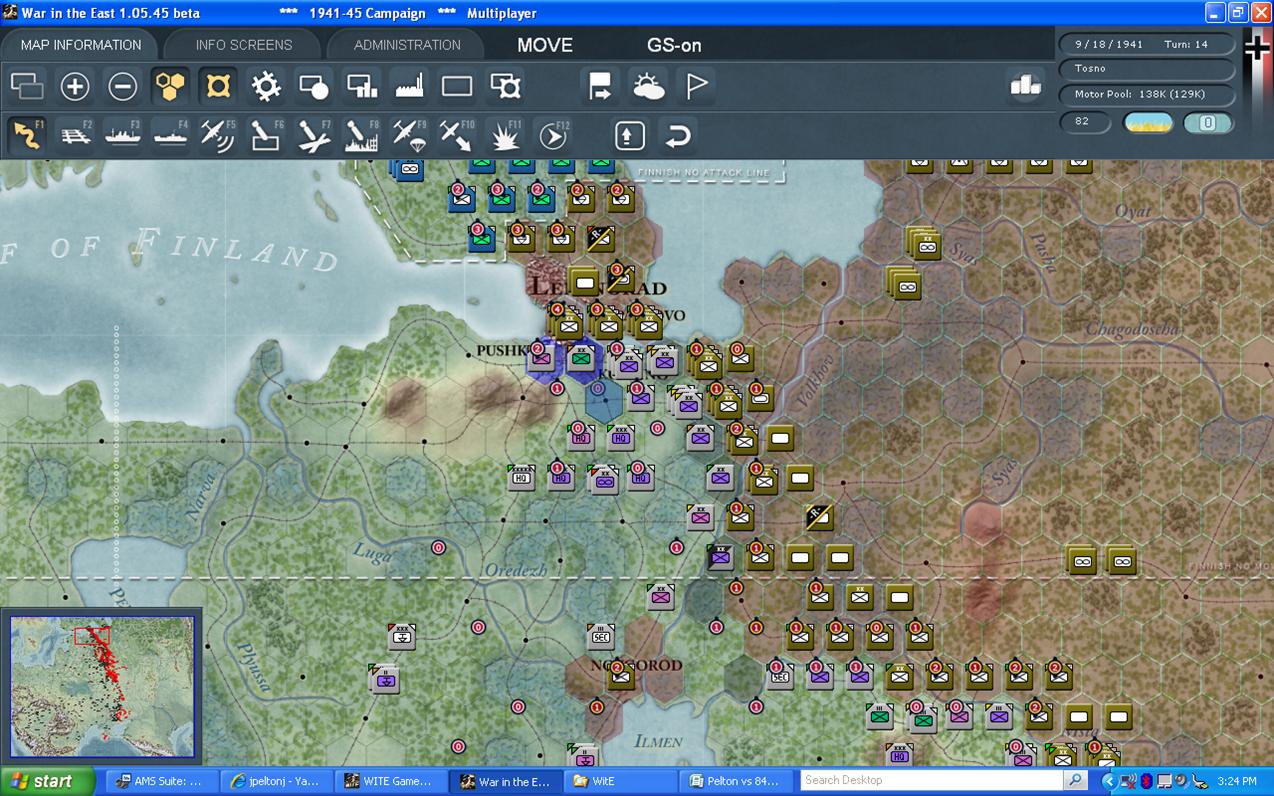Expand hidden system tray icons chevron
Screen dimensions: 1274x796
(x=1108, y=781)
